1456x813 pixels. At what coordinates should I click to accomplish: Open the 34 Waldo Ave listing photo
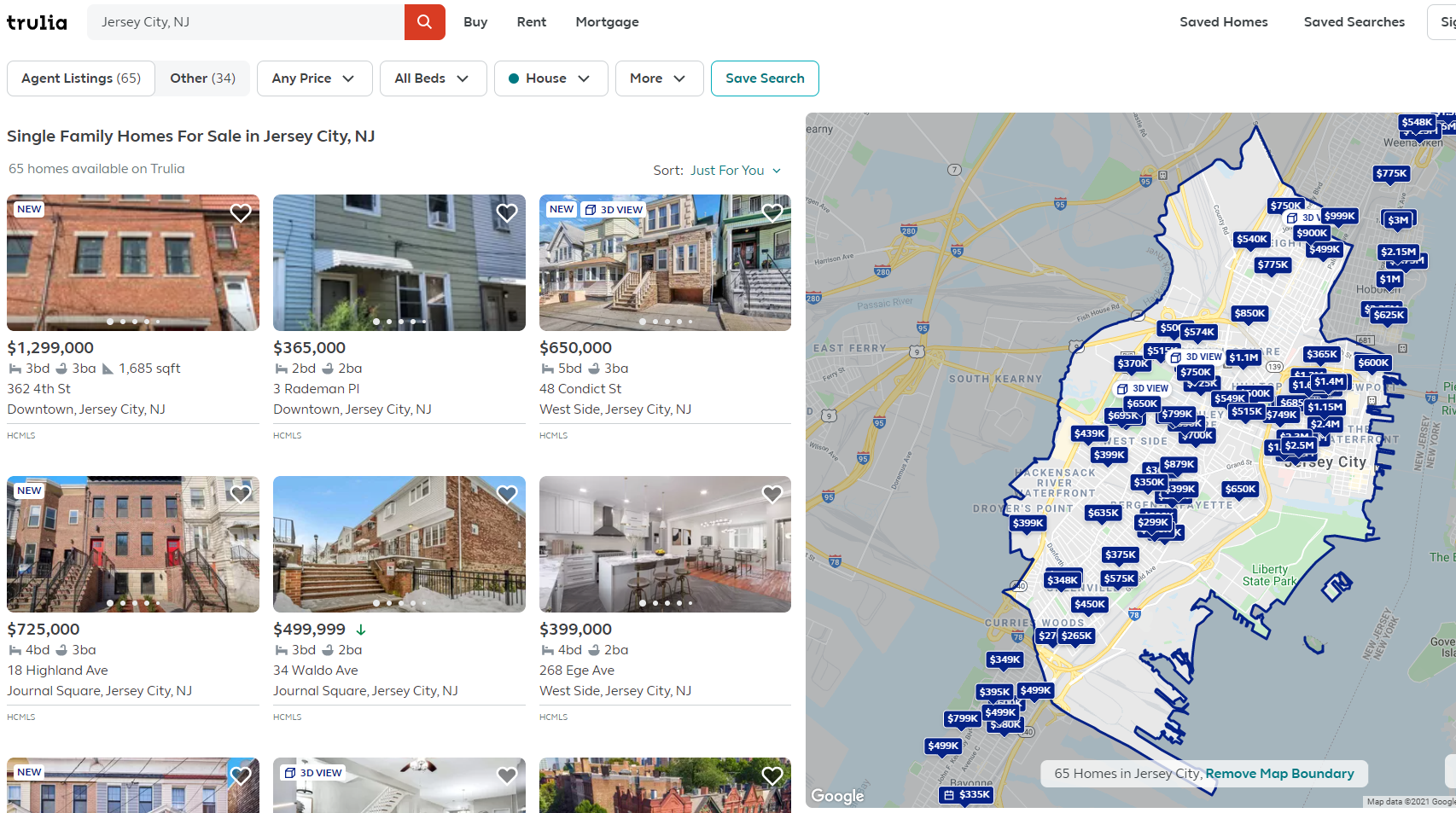pyautogui.click(x=399, y=544)
